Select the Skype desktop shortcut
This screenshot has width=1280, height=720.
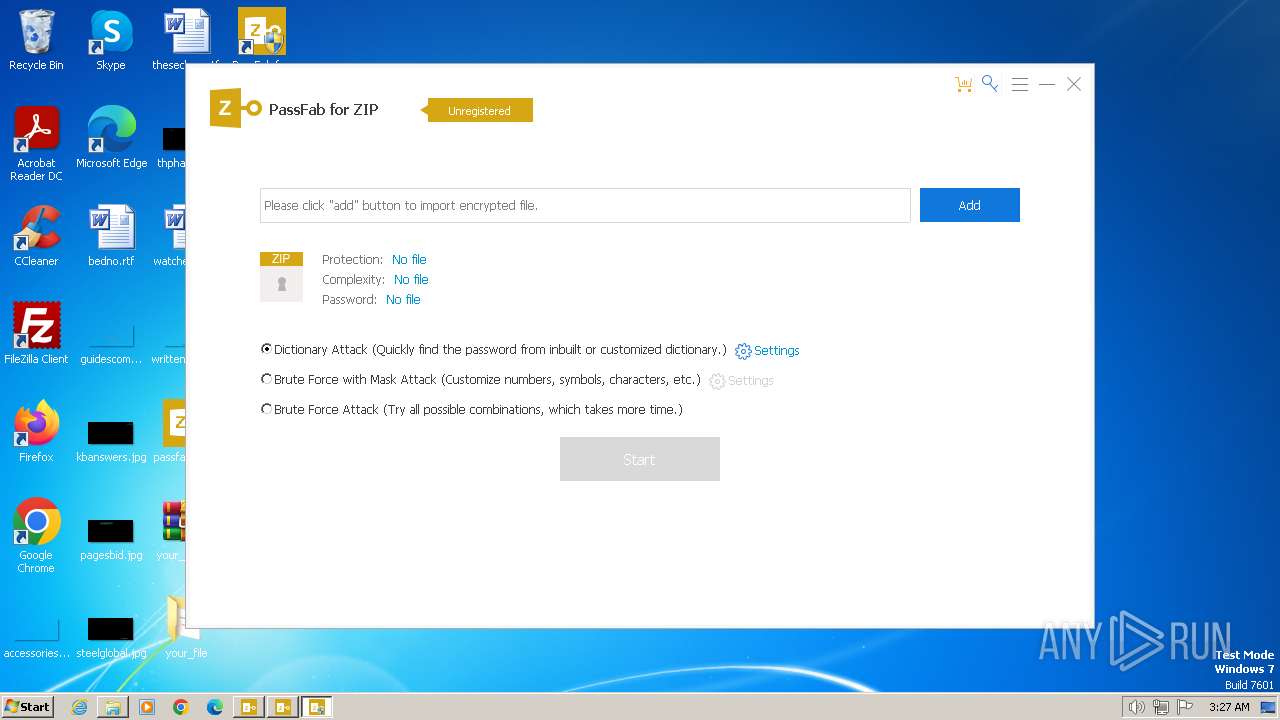[x=110, y=41]
